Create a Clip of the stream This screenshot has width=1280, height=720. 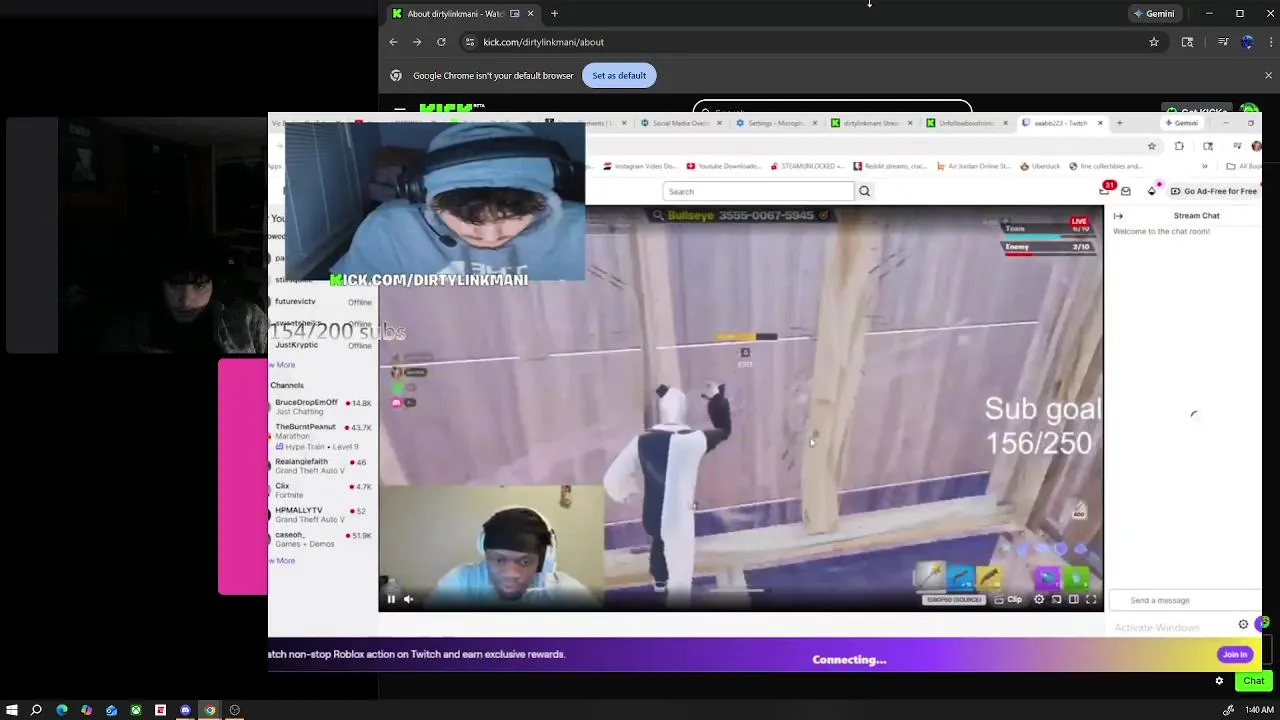pyautogui.click(x=1008, y=599)
